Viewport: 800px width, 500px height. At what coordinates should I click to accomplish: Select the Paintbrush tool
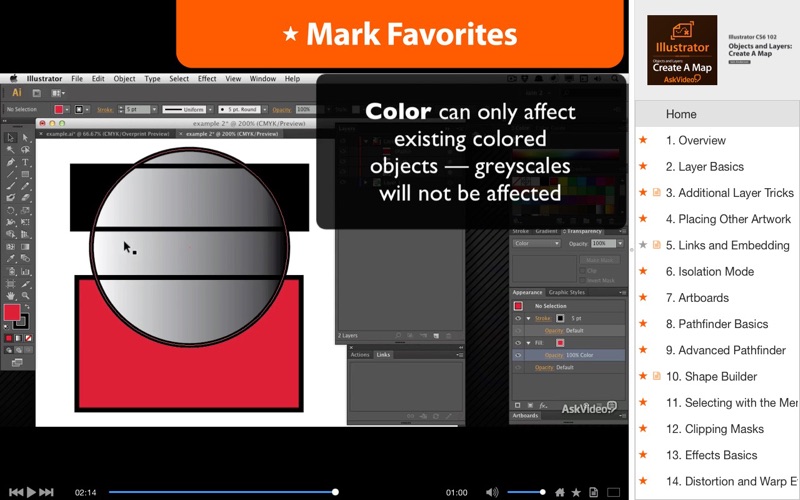pyautogui.click(x=10, y=186)
